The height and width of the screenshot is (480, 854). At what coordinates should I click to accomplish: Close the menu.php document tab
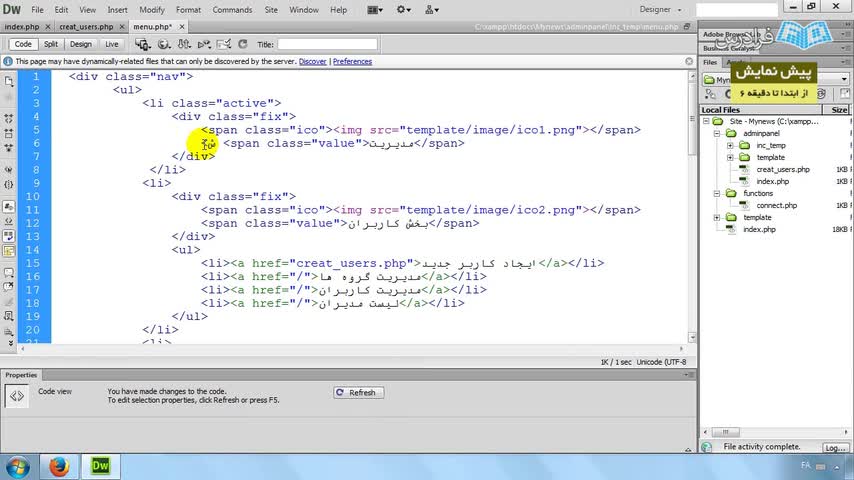point(182,26)
